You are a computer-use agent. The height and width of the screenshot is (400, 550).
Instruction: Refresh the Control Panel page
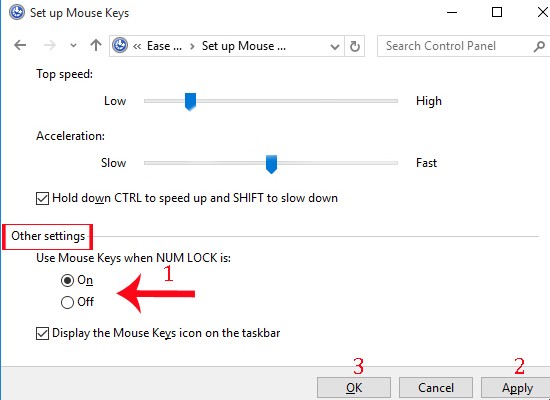[x=355, y=46]
